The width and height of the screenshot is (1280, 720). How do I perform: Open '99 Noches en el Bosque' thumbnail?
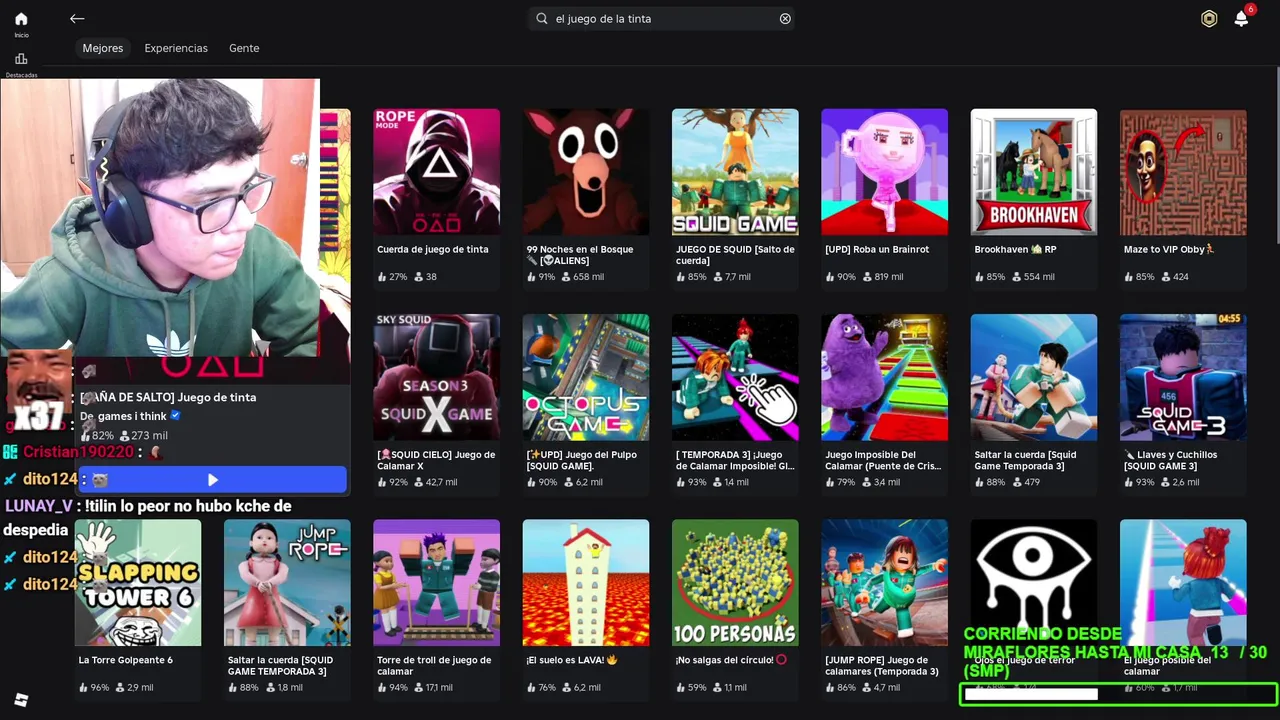point(586,172)
